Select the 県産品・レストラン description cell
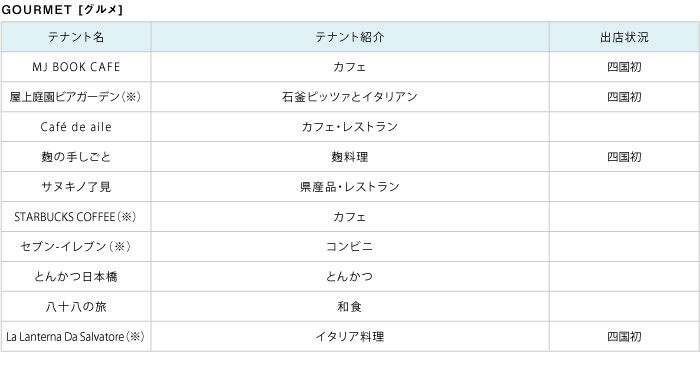Image resolution: width=700 pixels, height=372 pixels. [x=350, y=187]
